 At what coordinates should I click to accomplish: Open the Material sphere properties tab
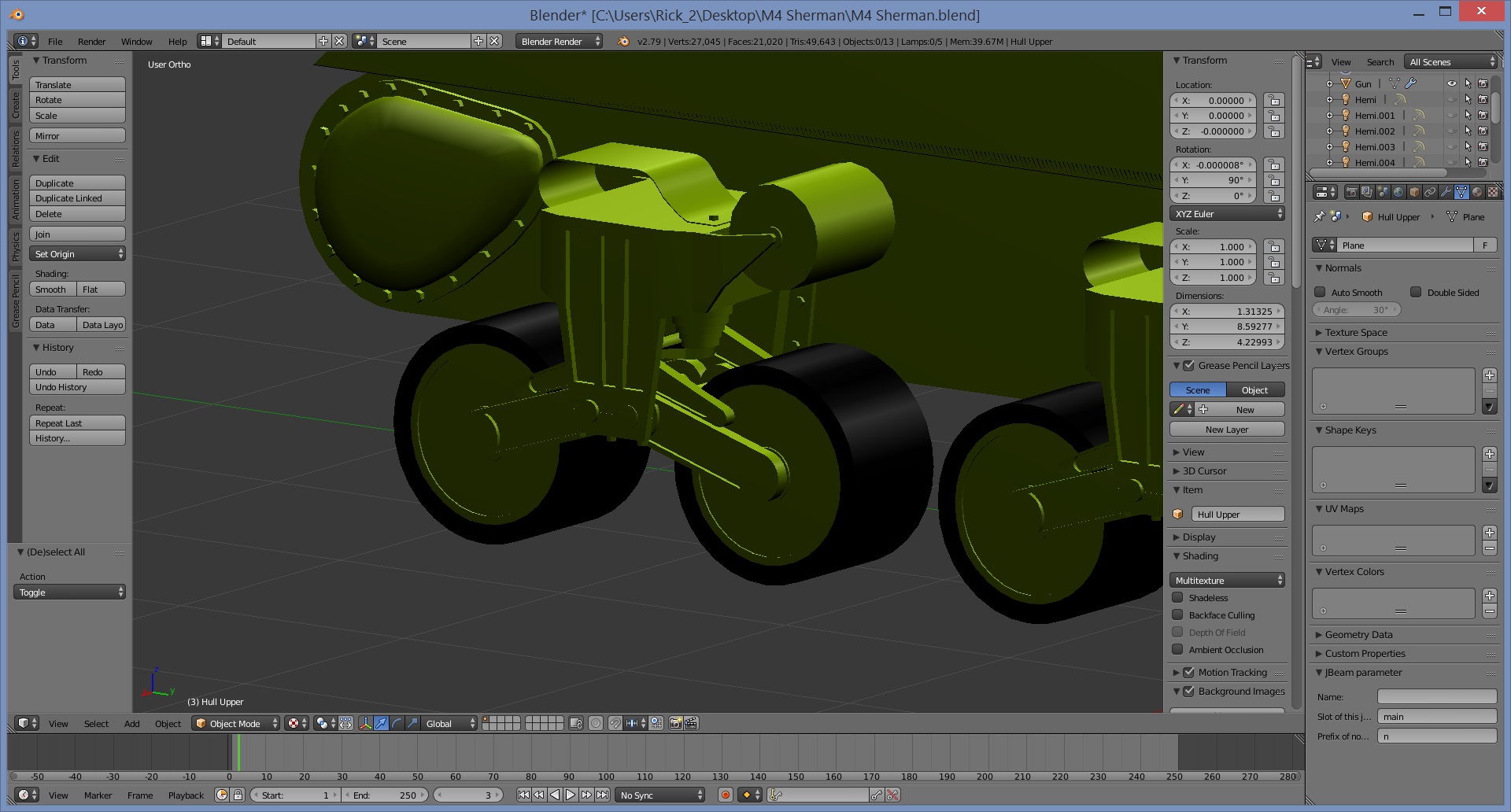click(x=1477, y=192)
